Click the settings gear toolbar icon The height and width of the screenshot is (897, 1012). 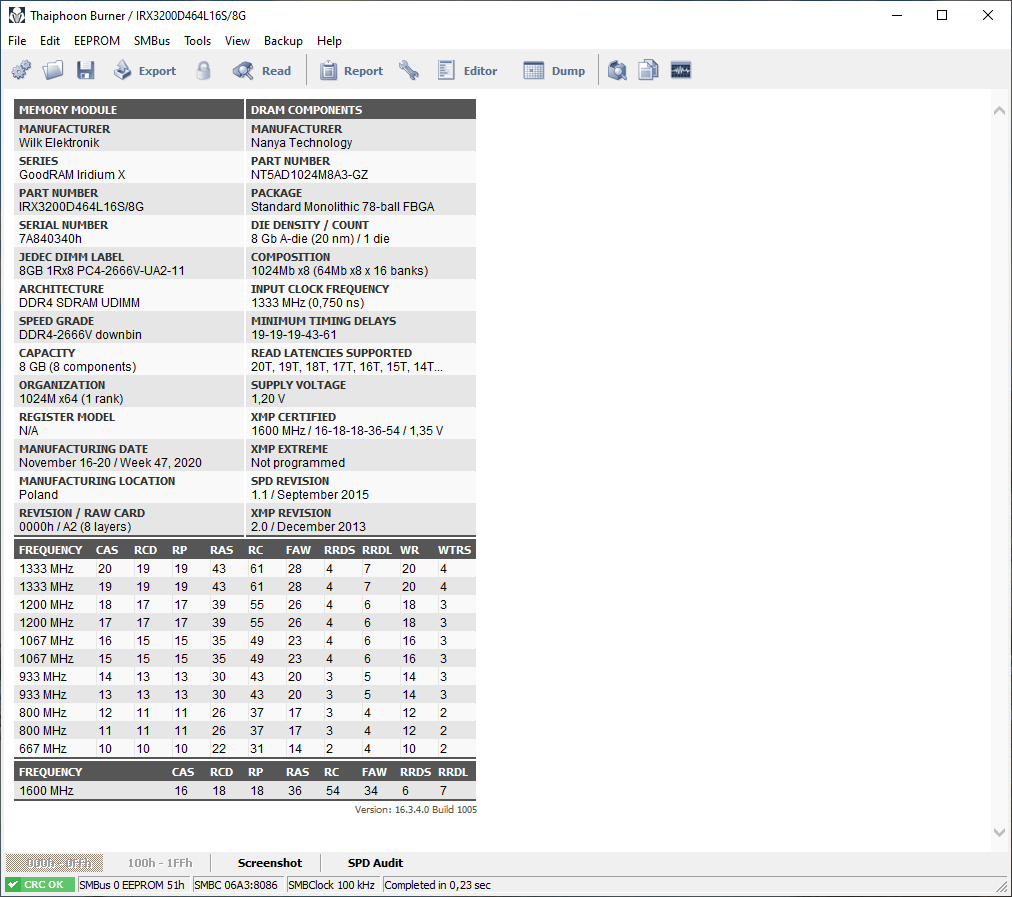coord(21,70)
